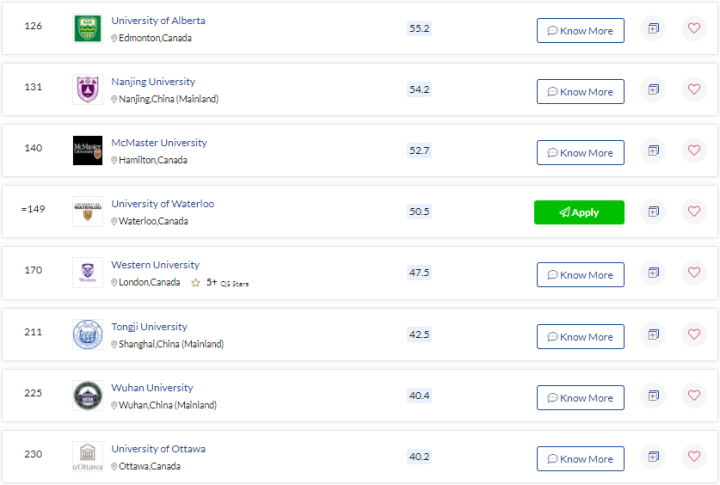
Task: Click the University of Ottawa logo
Action: coord(87,457)
